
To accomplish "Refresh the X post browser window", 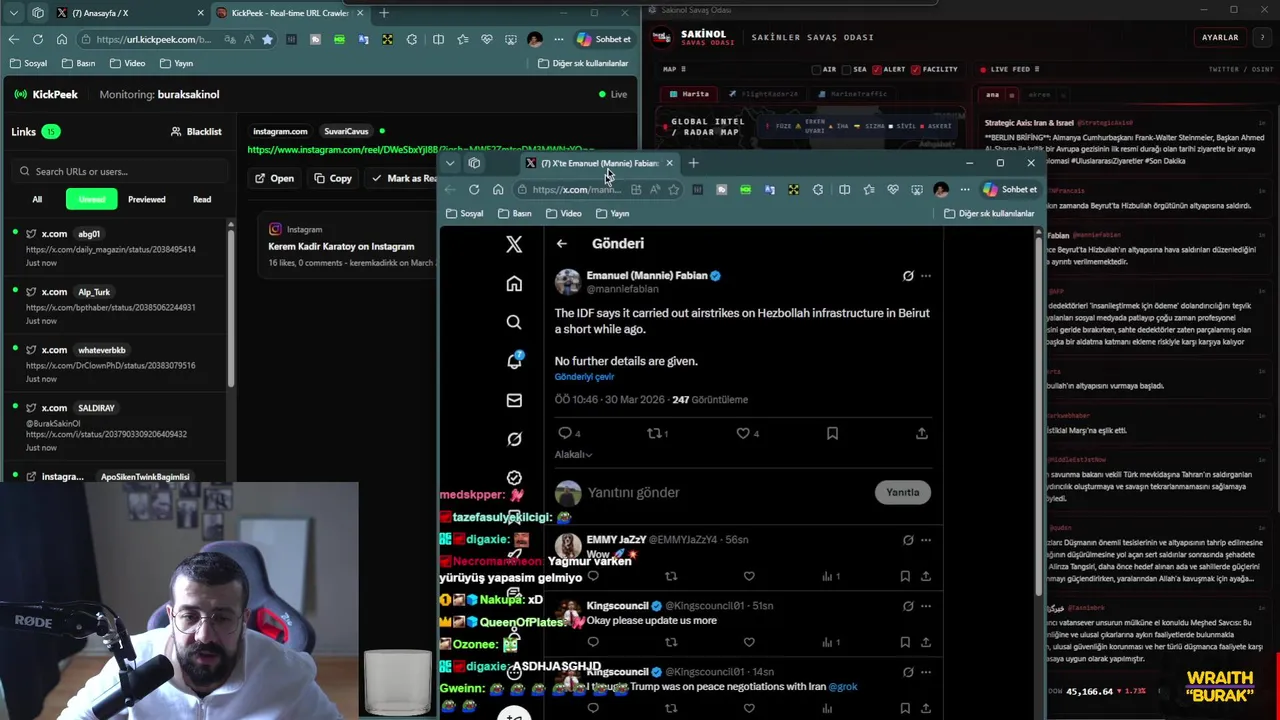I will 474,190.
